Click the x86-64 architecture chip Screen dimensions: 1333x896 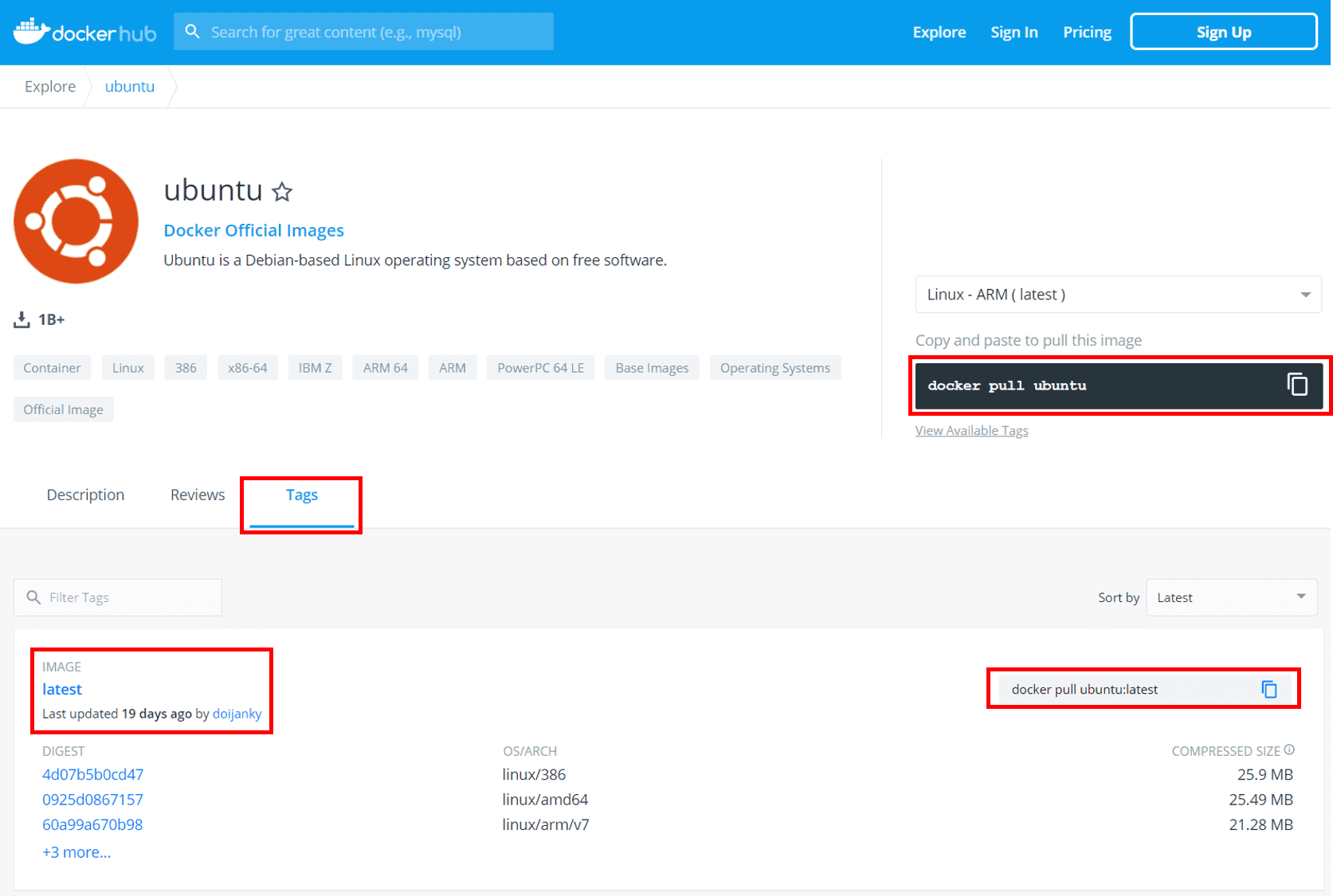point(248,368)
